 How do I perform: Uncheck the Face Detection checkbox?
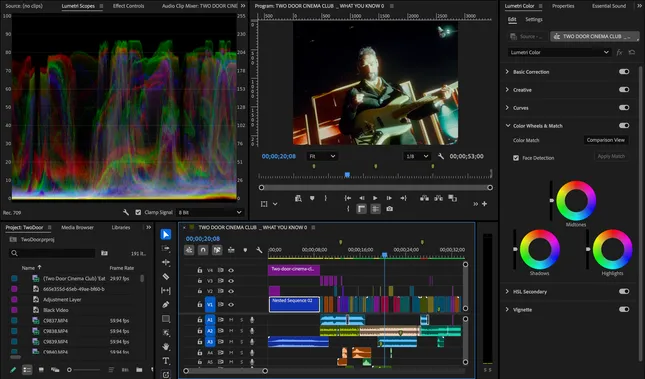[516, 158]
